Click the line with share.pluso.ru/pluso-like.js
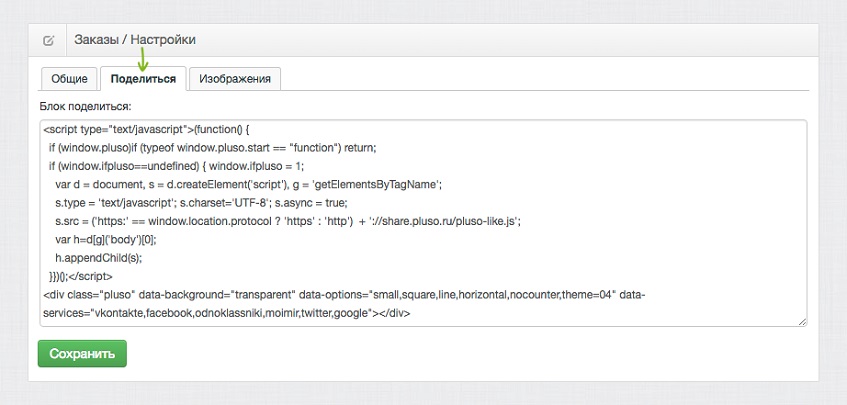Image resolution: width=847 pixels, height=405 pixels. pos(287,221)
